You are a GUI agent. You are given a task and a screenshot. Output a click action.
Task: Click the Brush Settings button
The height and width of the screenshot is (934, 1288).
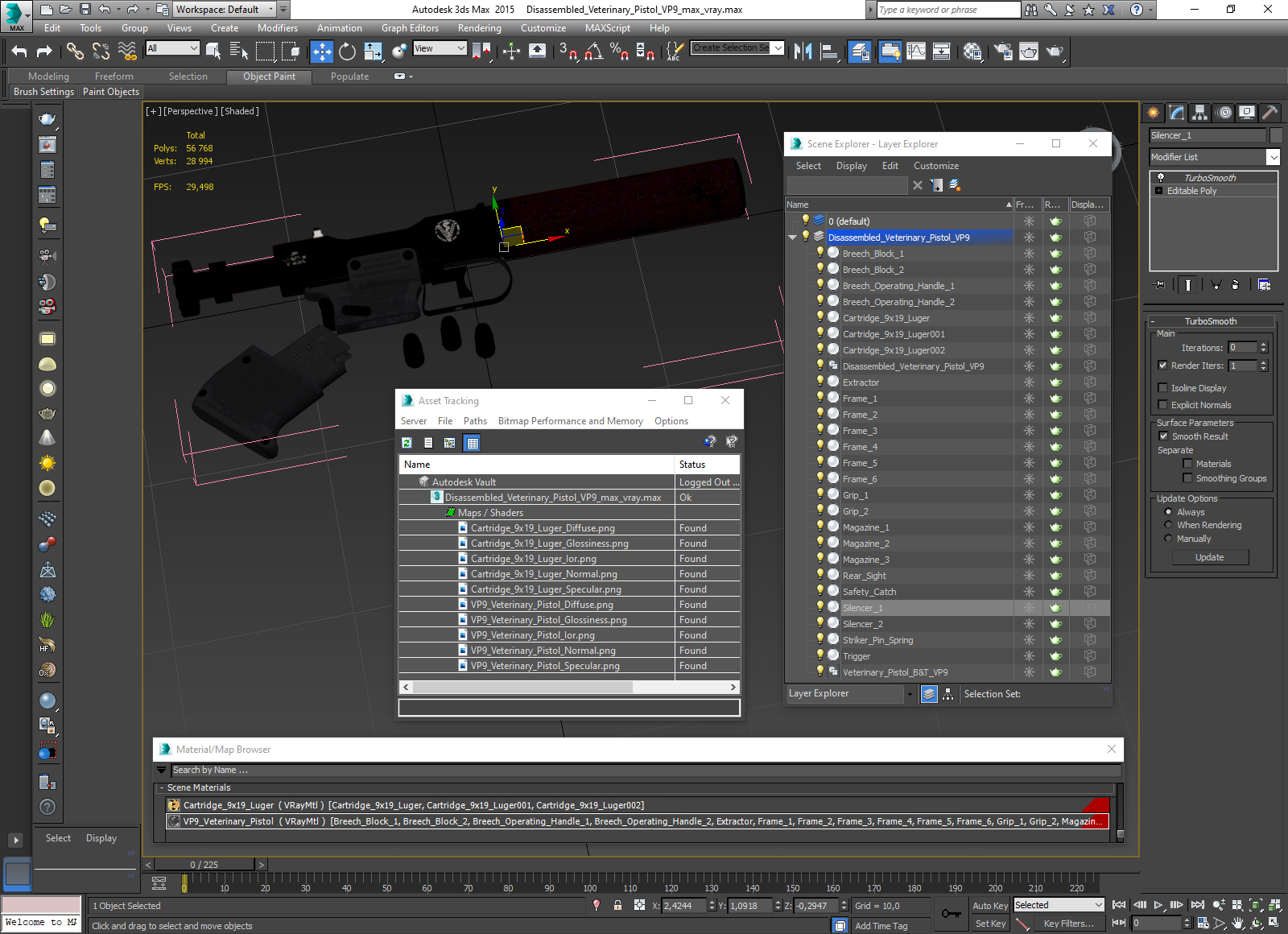(x=44, y=92)
